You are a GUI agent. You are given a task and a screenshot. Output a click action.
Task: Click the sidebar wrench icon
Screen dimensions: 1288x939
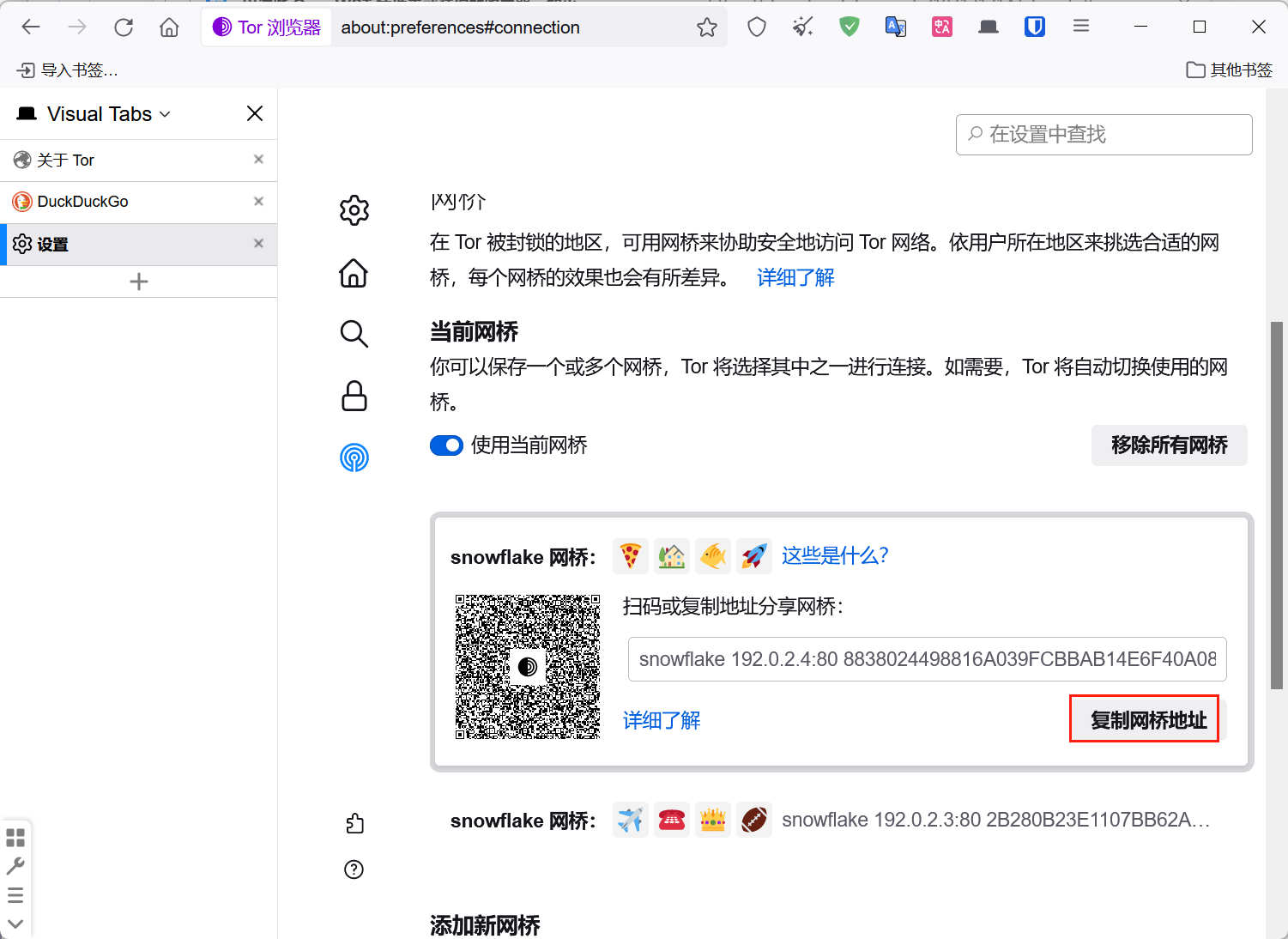pos(15,867)
